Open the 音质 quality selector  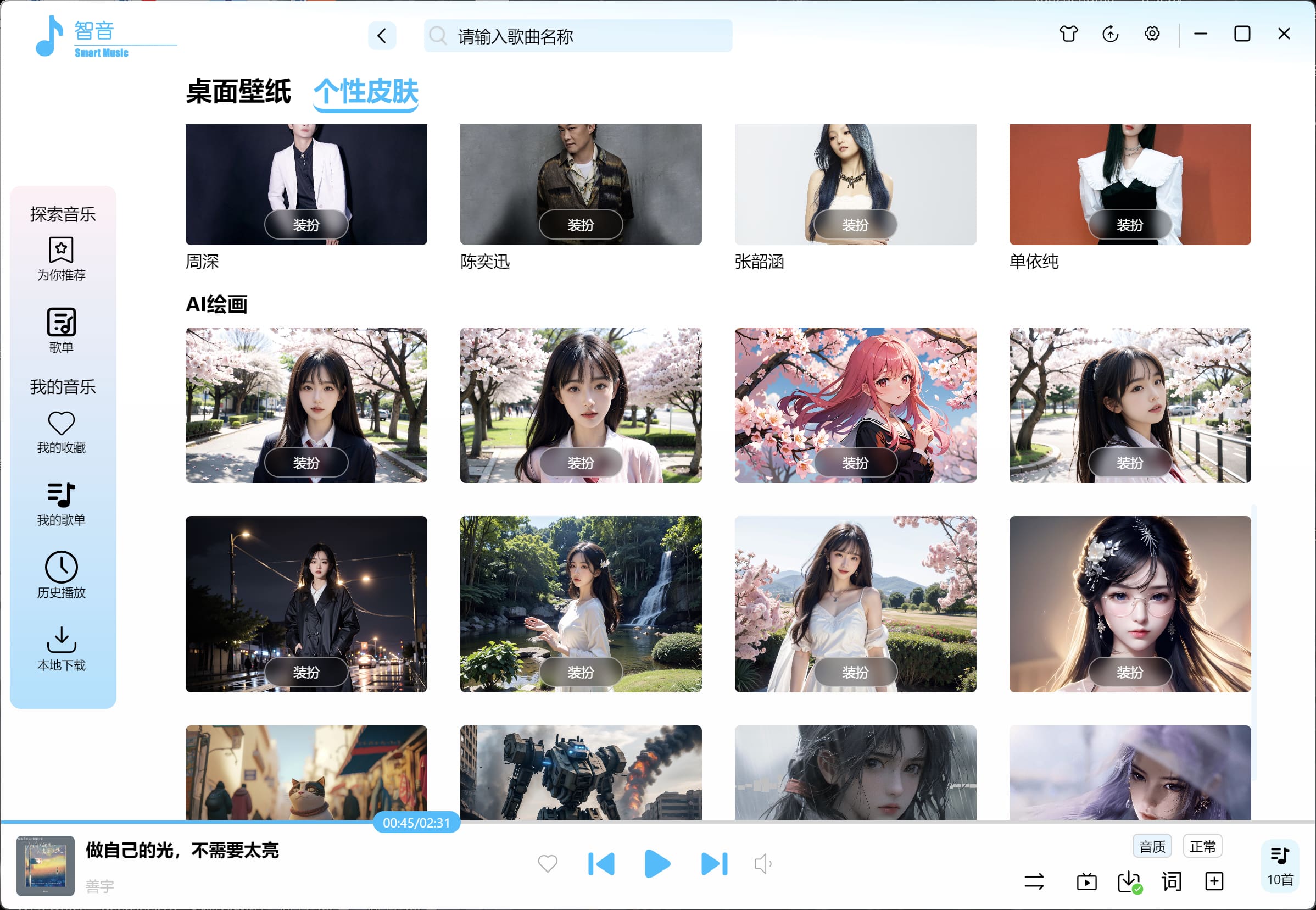pyautogui.click(x=1152, y=847)
